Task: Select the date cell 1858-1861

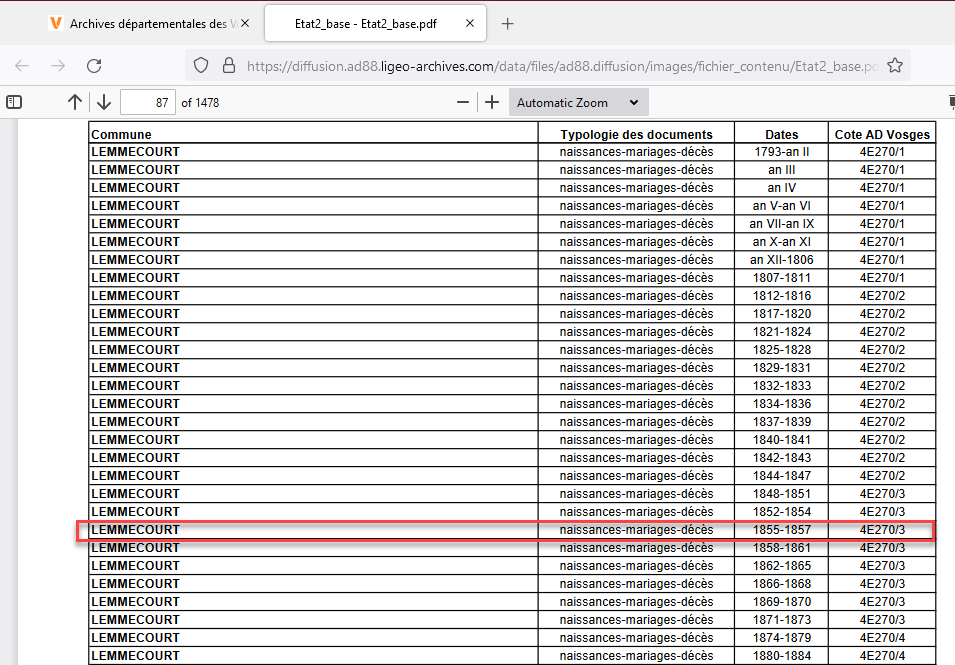Action: coord(781,547)
